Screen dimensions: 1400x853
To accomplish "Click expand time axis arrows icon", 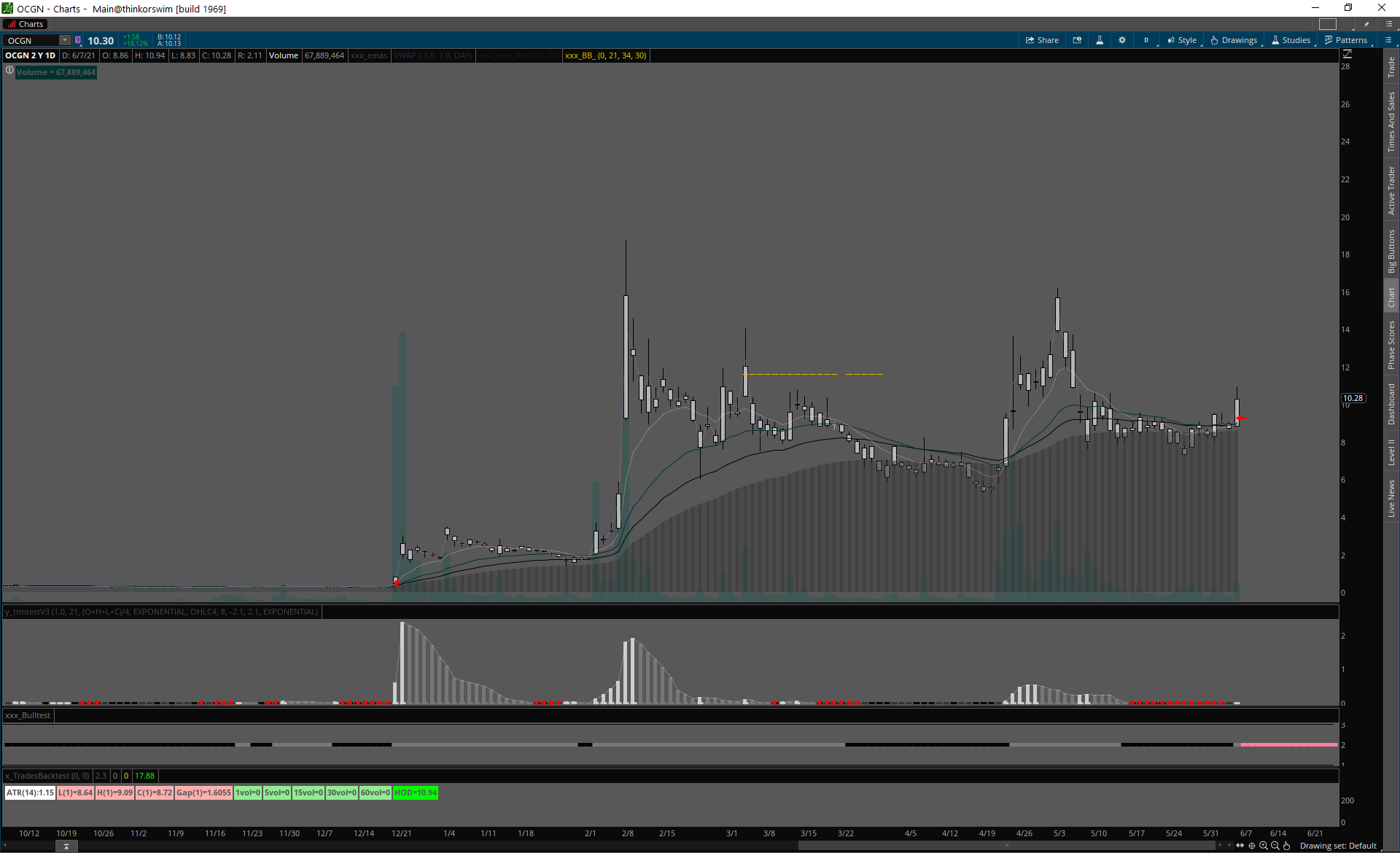I will [x=1240, y=846].
